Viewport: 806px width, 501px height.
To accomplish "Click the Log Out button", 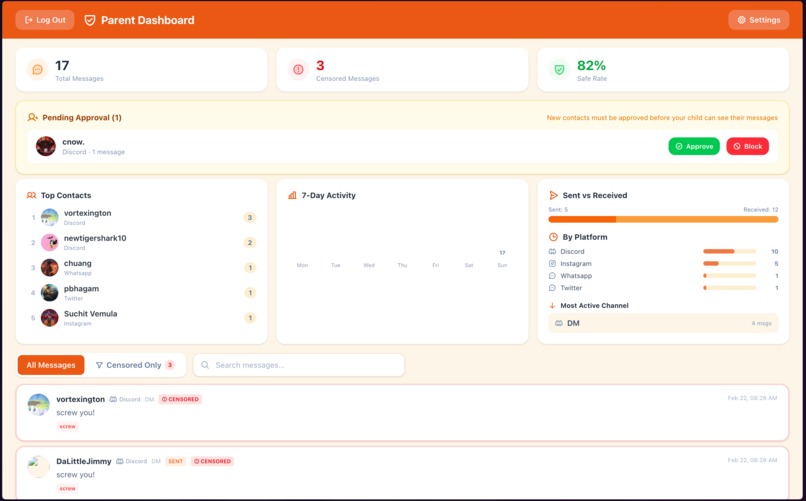I will point(45,20).
